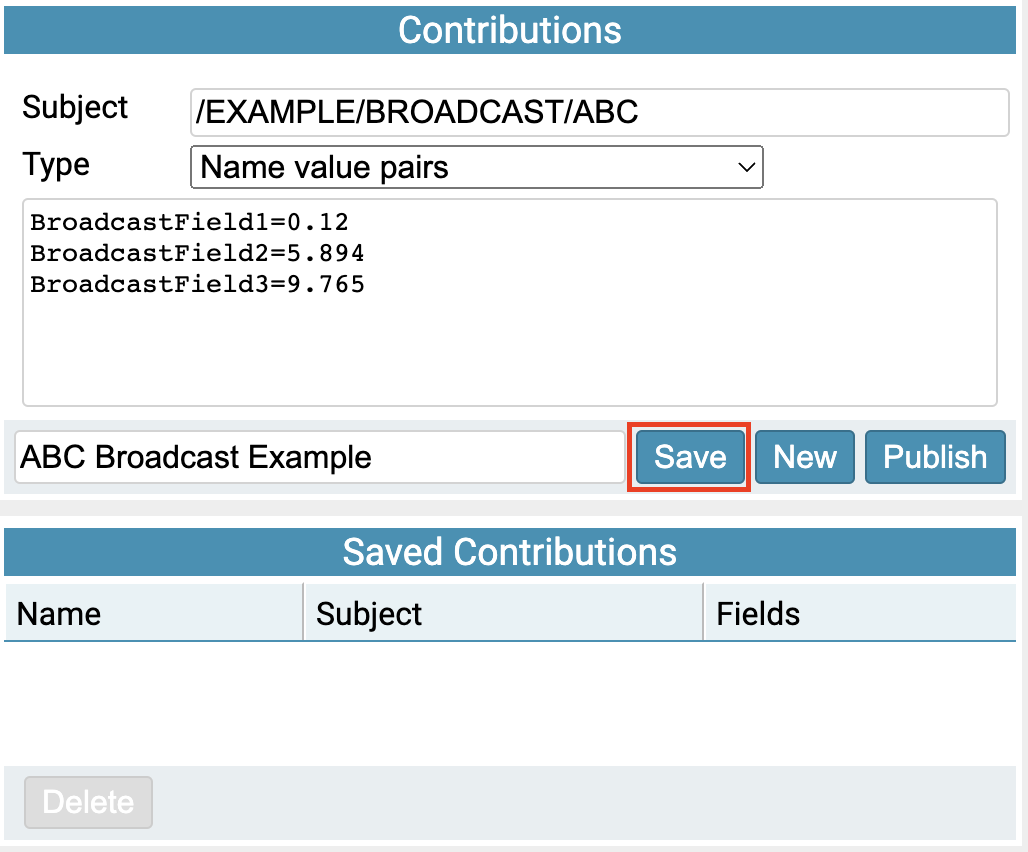
Task: Sort by the Name column header
Action: pyautogui.click(x=153, y=613)
